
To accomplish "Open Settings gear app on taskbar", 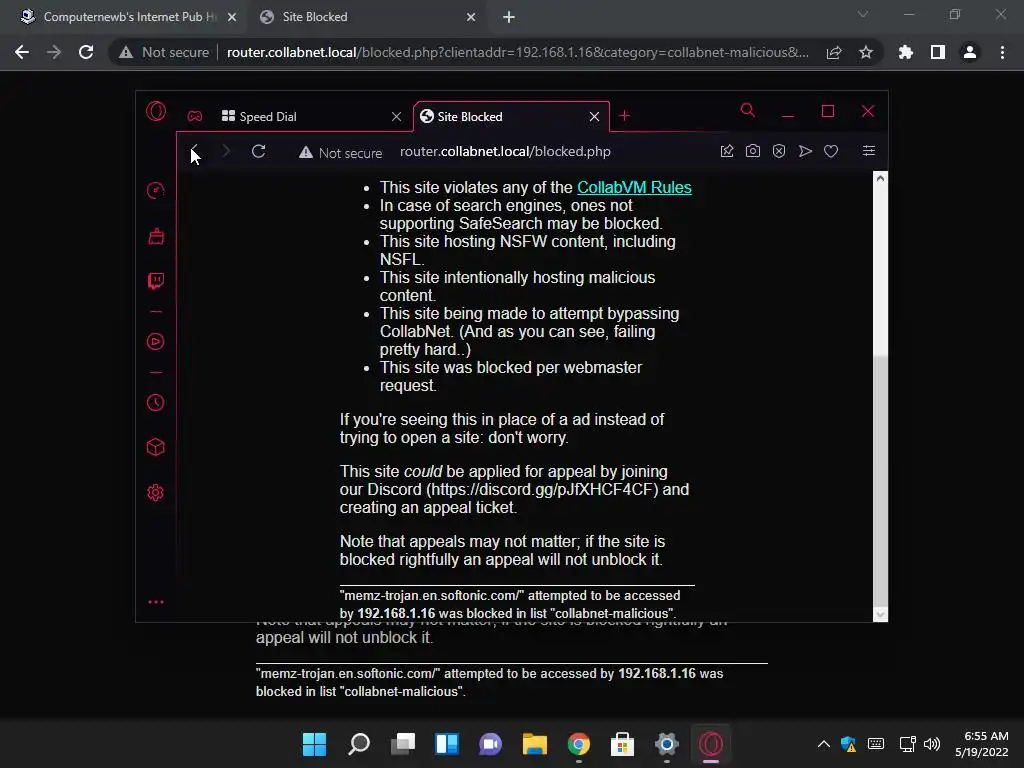I will (667, 744).
